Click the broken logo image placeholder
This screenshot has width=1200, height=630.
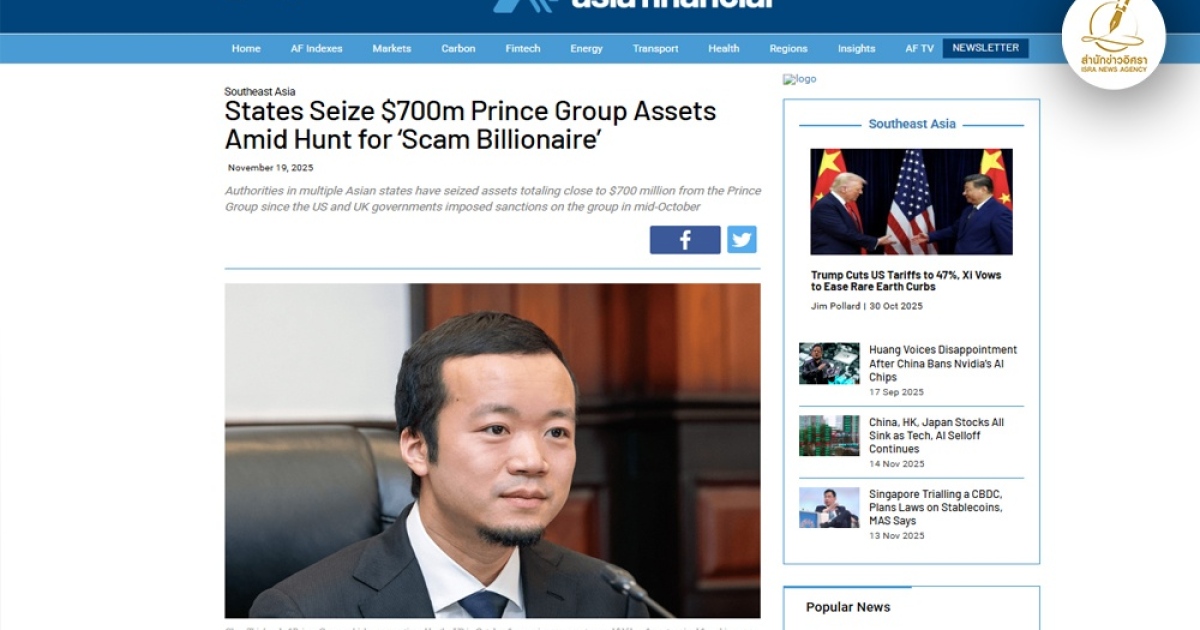[x=800, y=79]
